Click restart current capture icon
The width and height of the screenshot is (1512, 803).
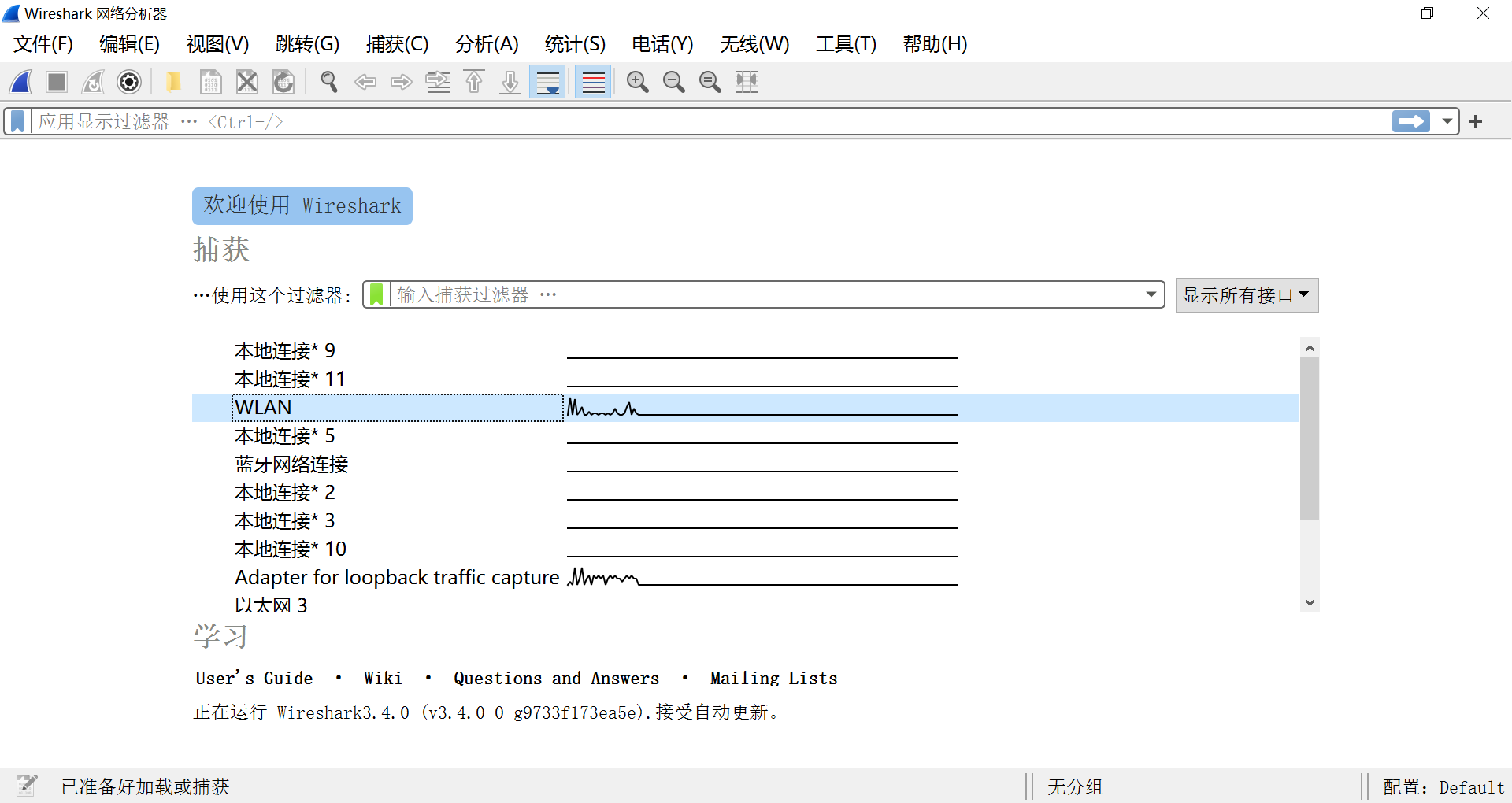93,82
